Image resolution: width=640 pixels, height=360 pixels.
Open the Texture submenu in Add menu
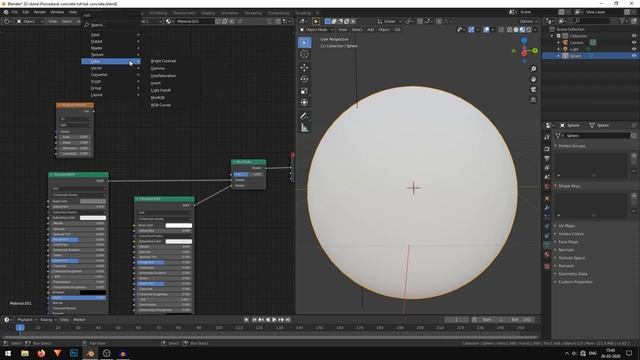pyautogui.click(x=111, y=54)
